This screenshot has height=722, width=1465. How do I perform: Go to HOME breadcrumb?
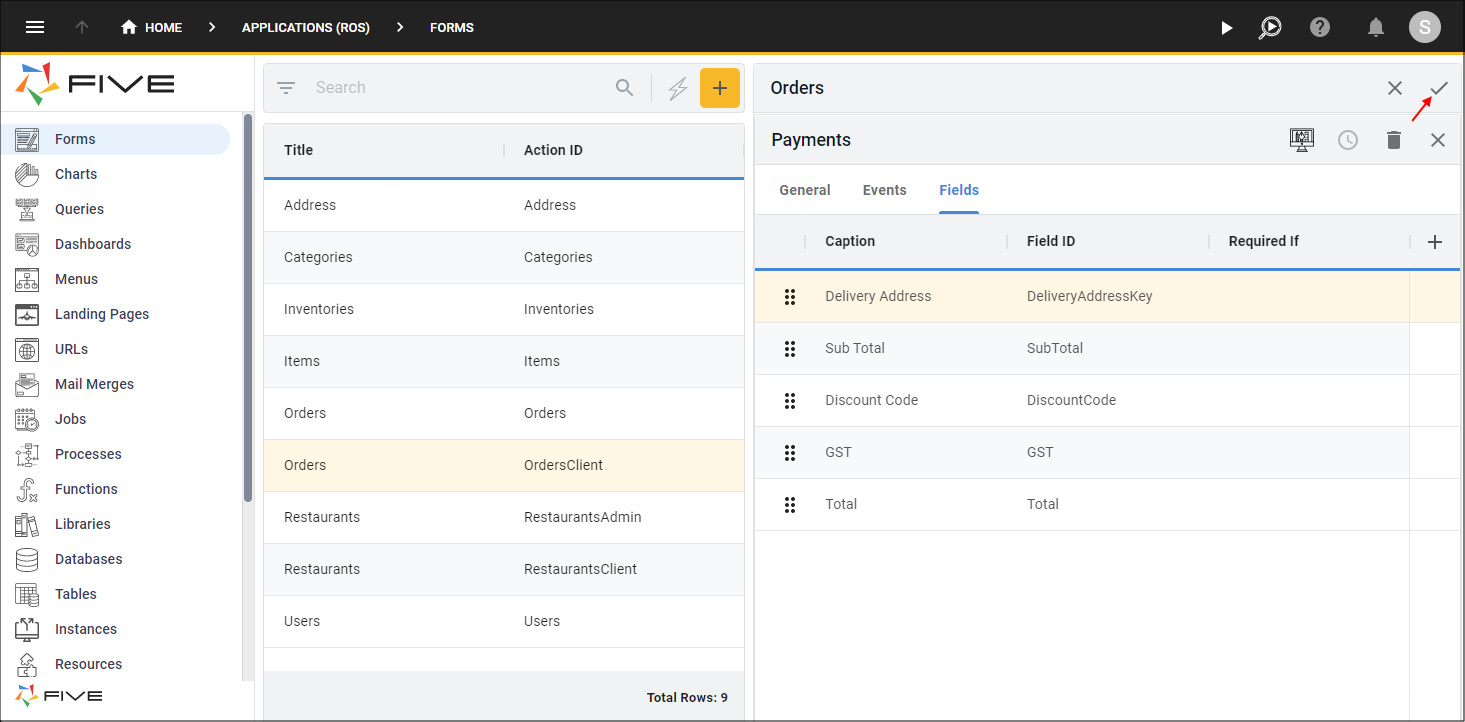[163, 28]
